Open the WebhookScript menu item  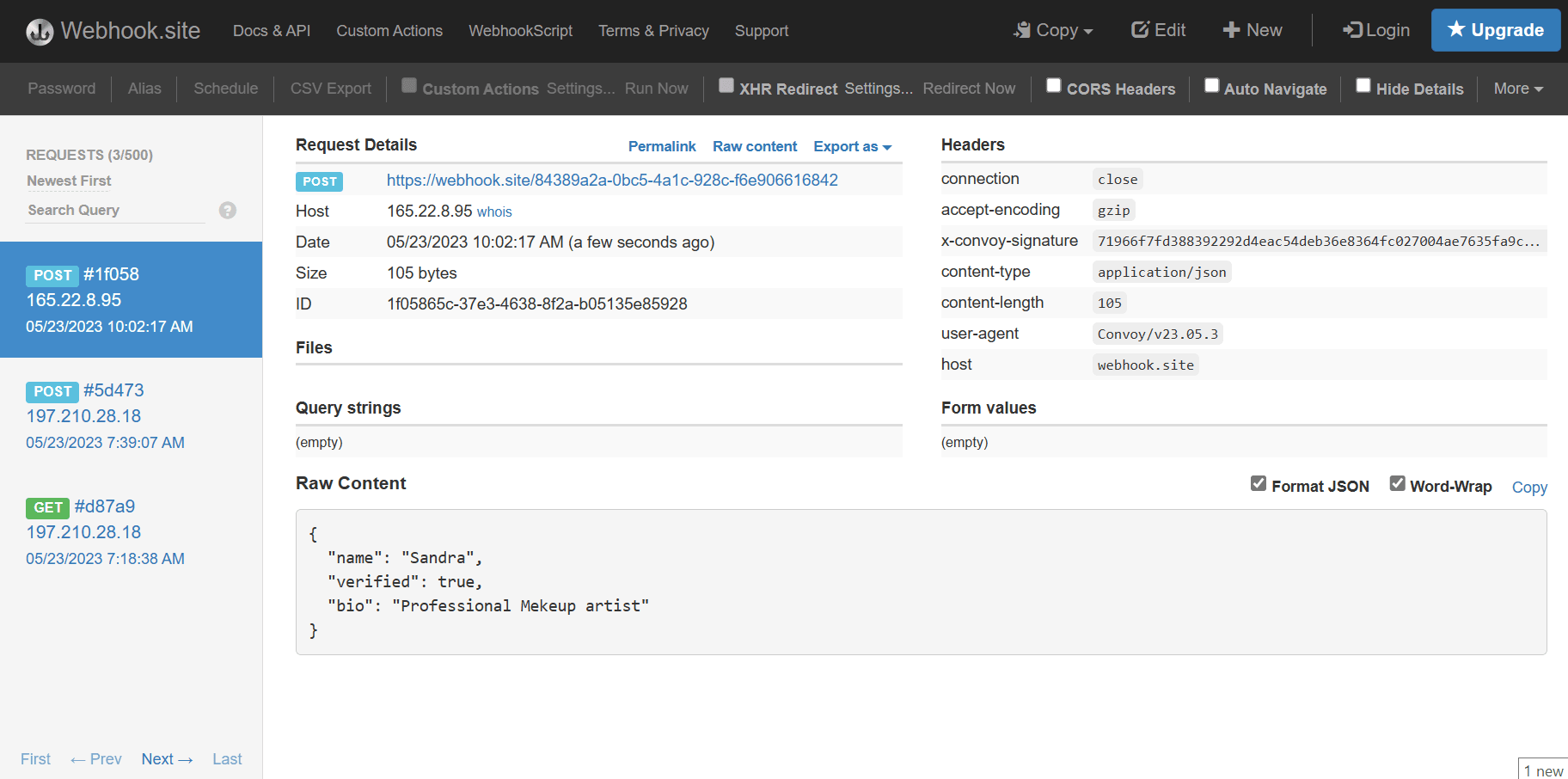520,31
